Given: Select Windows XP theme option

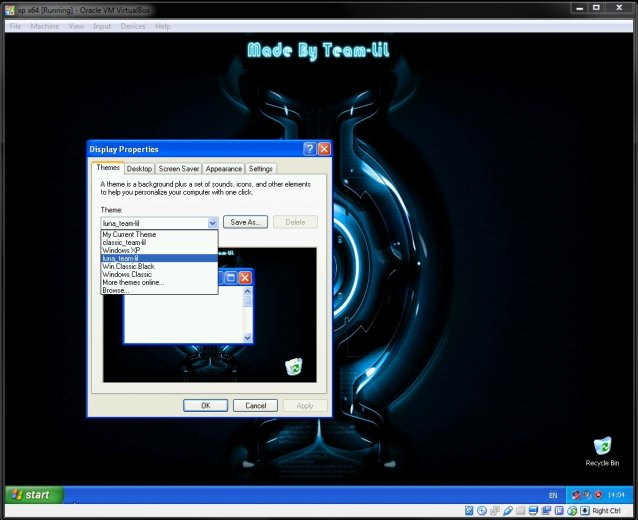Looking at the screenshot, I should tap(159, 250).
